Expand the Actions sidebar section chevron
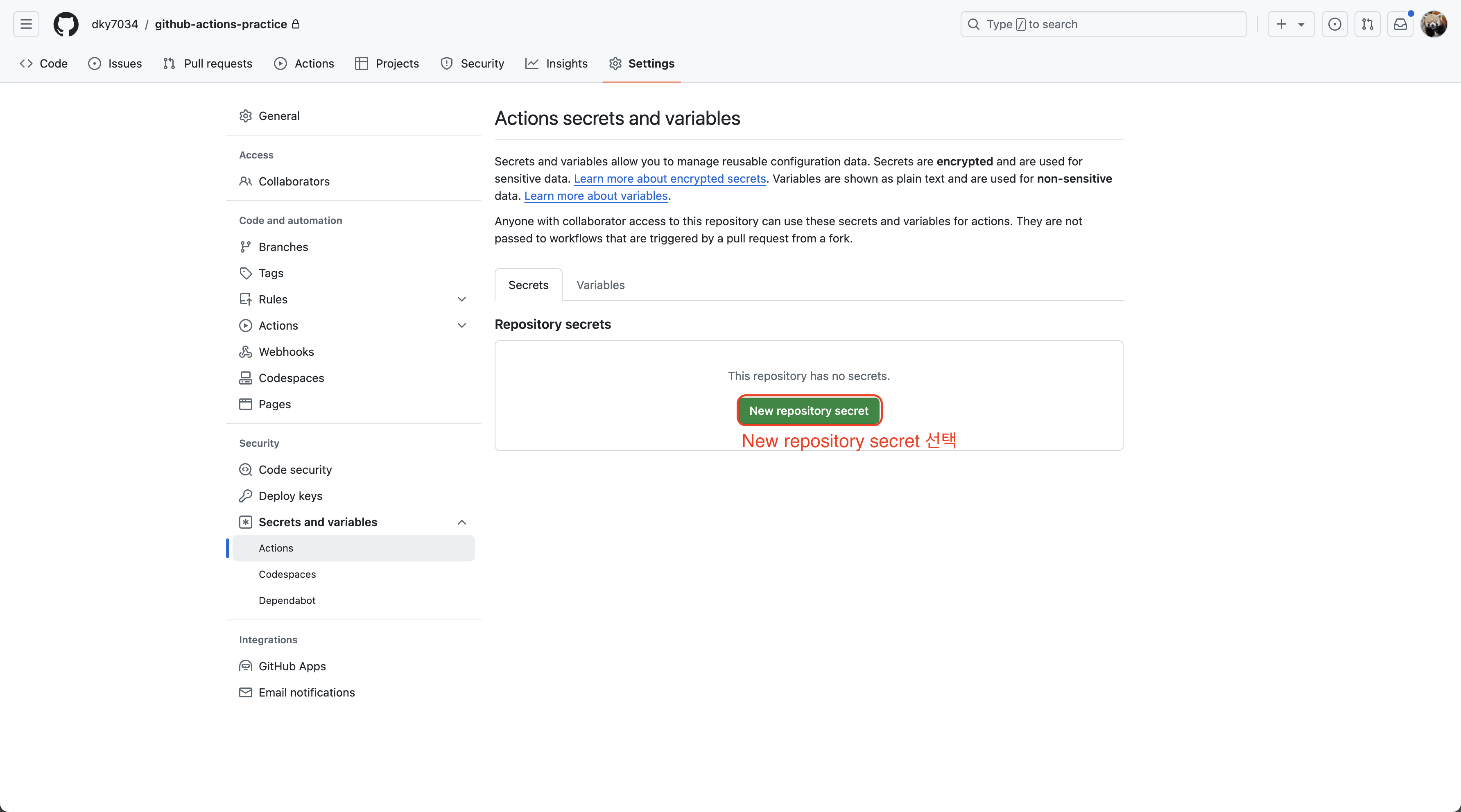 (x=461, y=326)
